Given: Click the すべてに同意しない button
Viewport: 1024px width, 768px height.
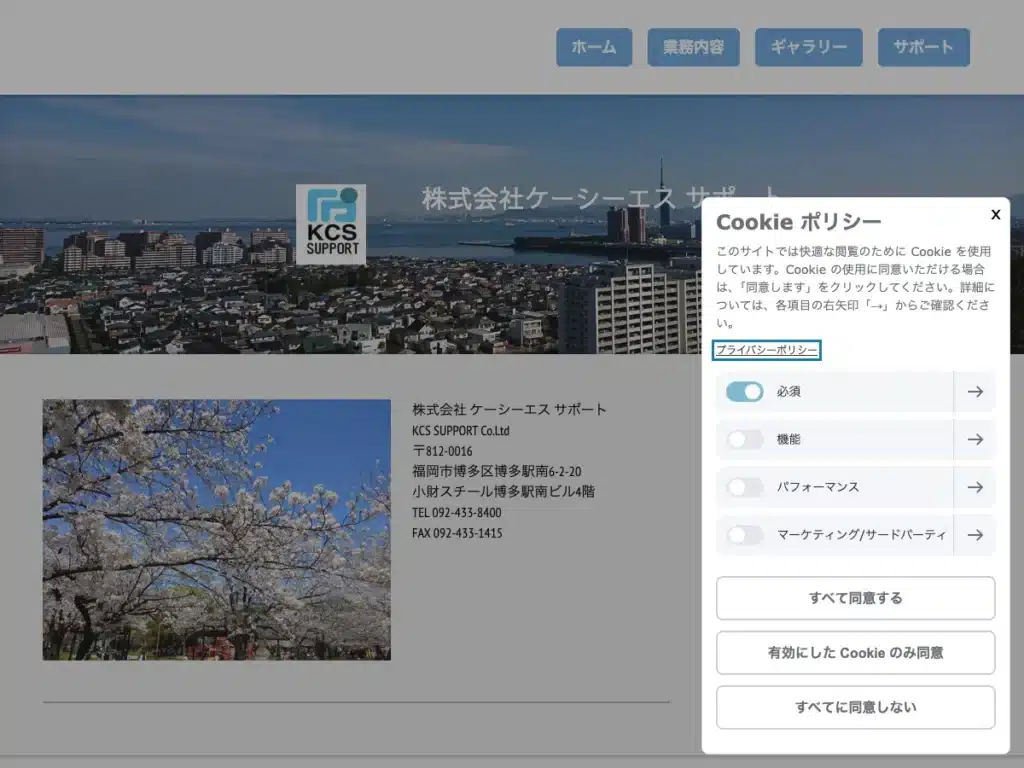Looking at the screenshot, I should (856, 707).
